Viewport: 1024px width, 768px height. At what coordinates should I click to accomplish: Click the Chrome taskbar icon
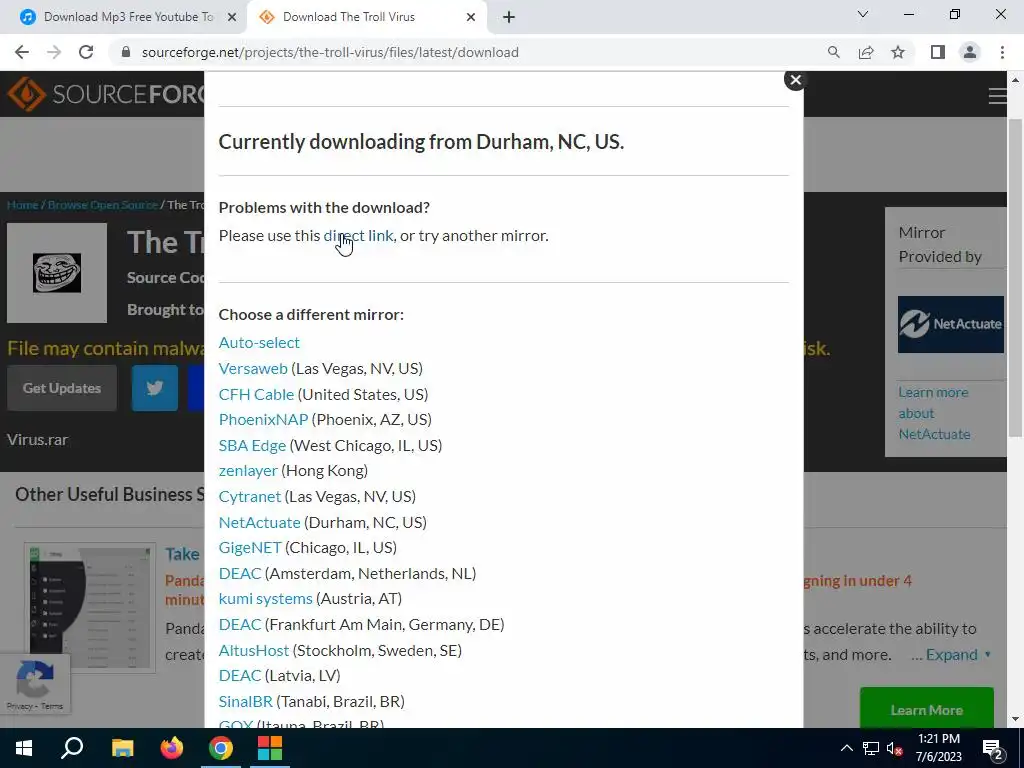[x=221, y=748]
